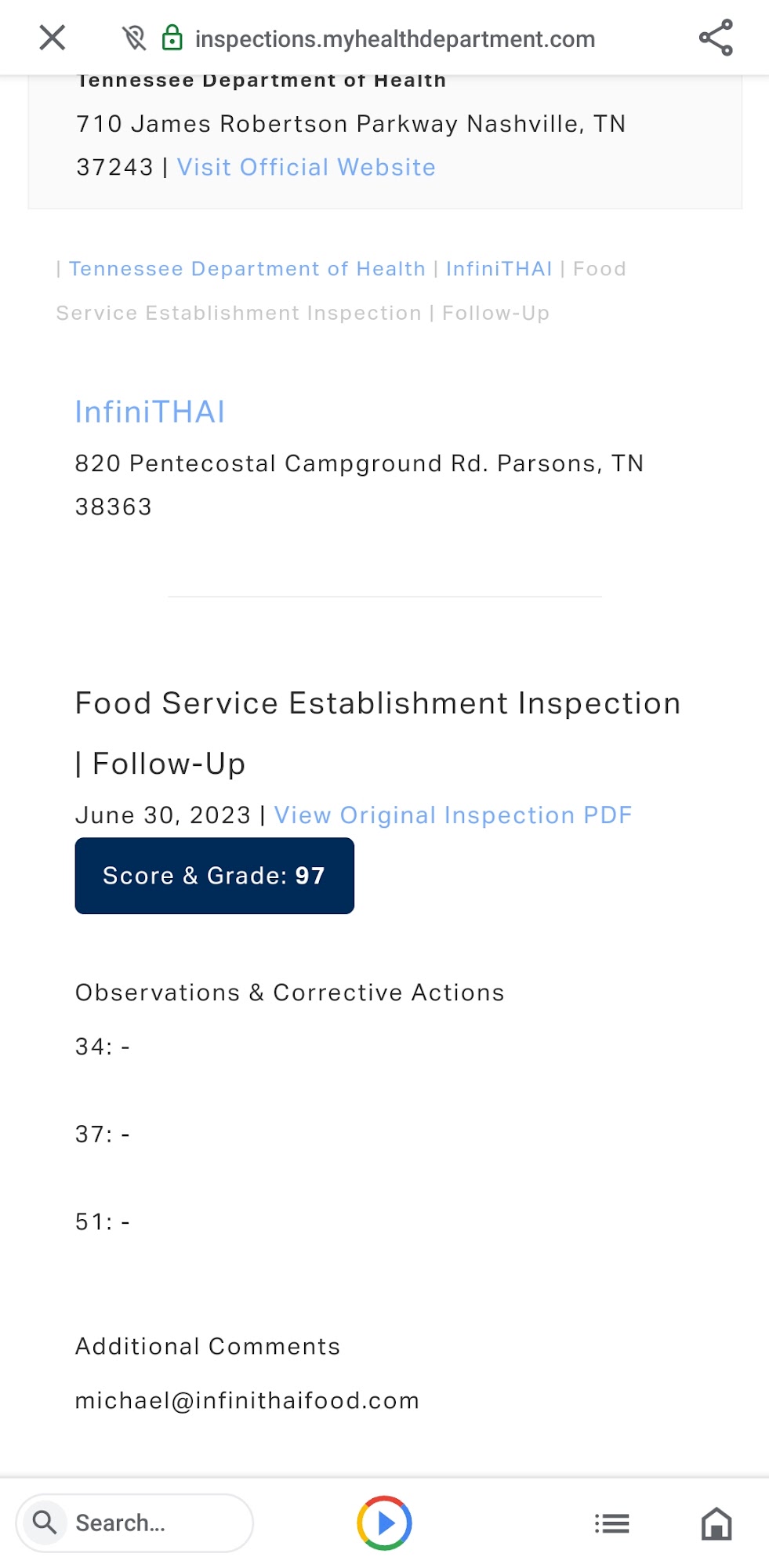Tap the tracking protection shield icon
The width and height of the screenshot is (769, 1568).
coord(134,38)
